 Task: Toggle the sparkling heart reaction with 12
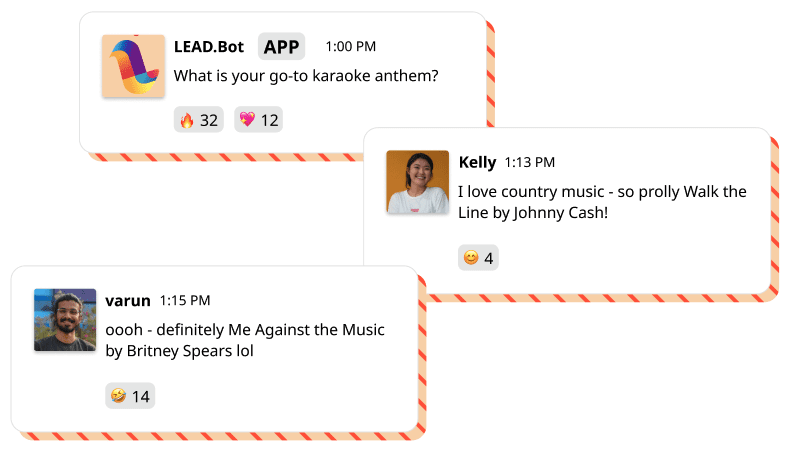click(258, 120)
